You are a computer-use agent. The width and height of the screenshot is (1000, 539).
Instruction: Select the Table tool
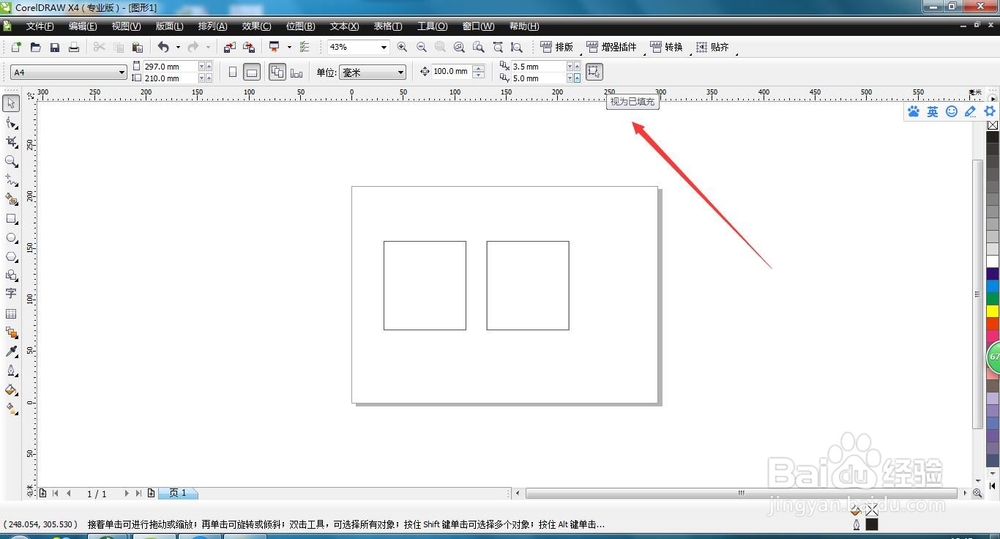pos(11,313)
